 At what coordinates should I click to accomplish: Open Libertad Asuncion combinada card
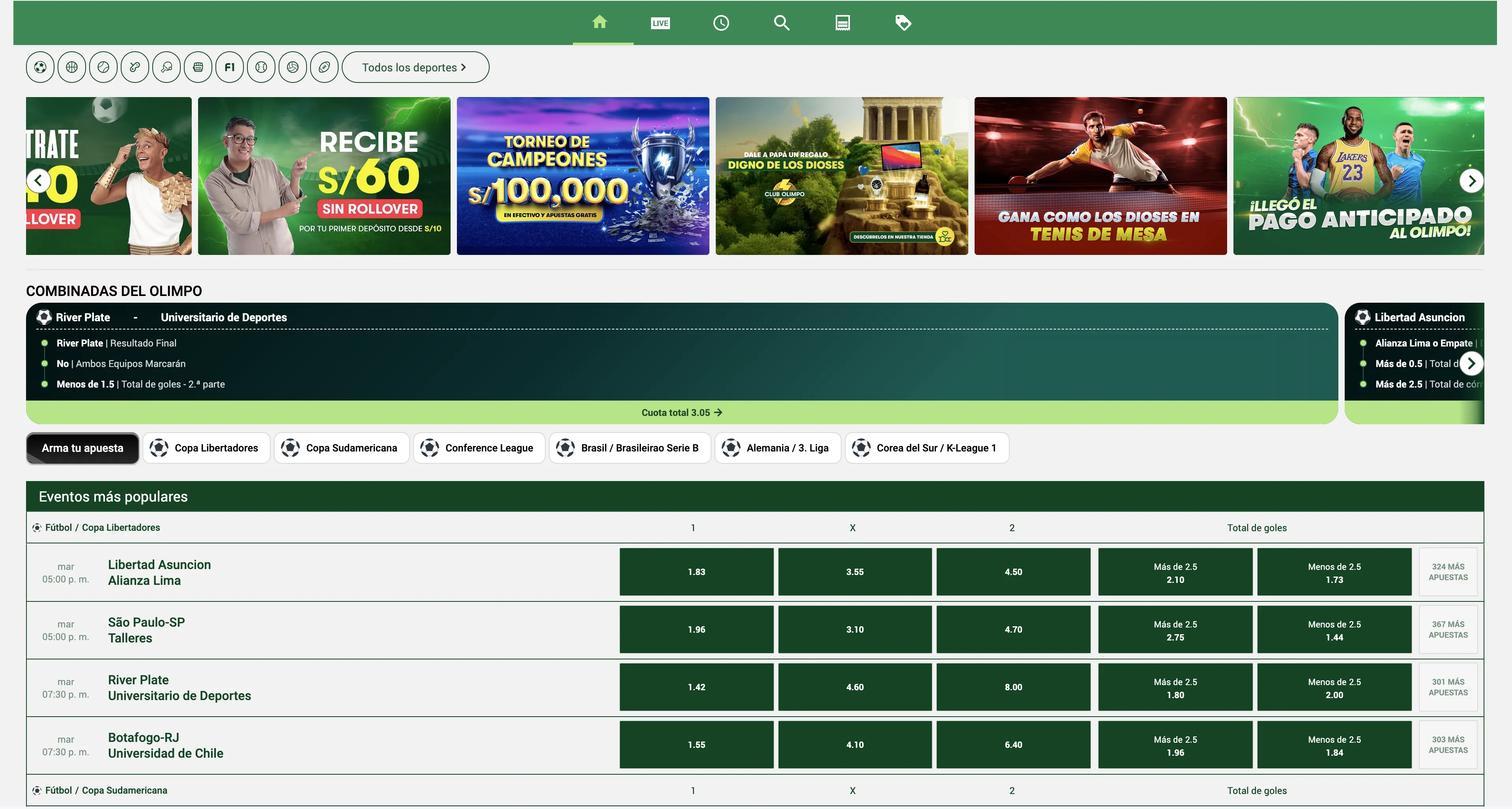click(1415, 363)
